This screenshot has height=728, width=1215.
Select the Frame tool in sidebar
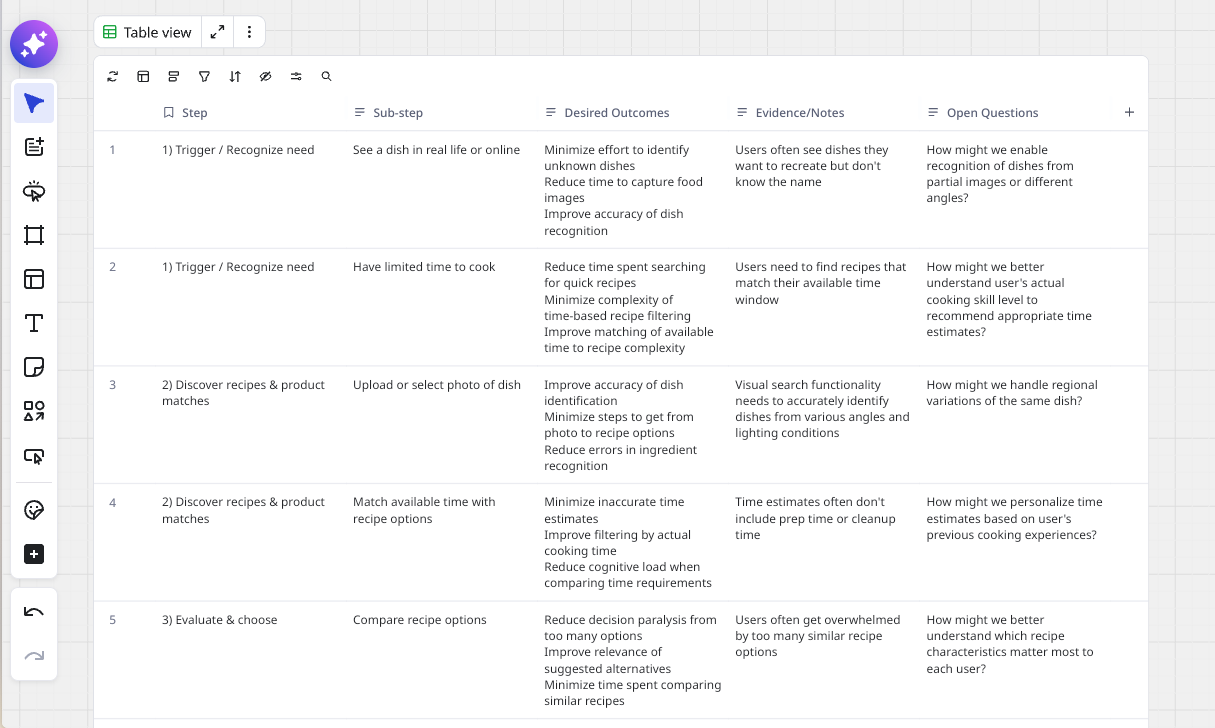(x=34, y=235)
